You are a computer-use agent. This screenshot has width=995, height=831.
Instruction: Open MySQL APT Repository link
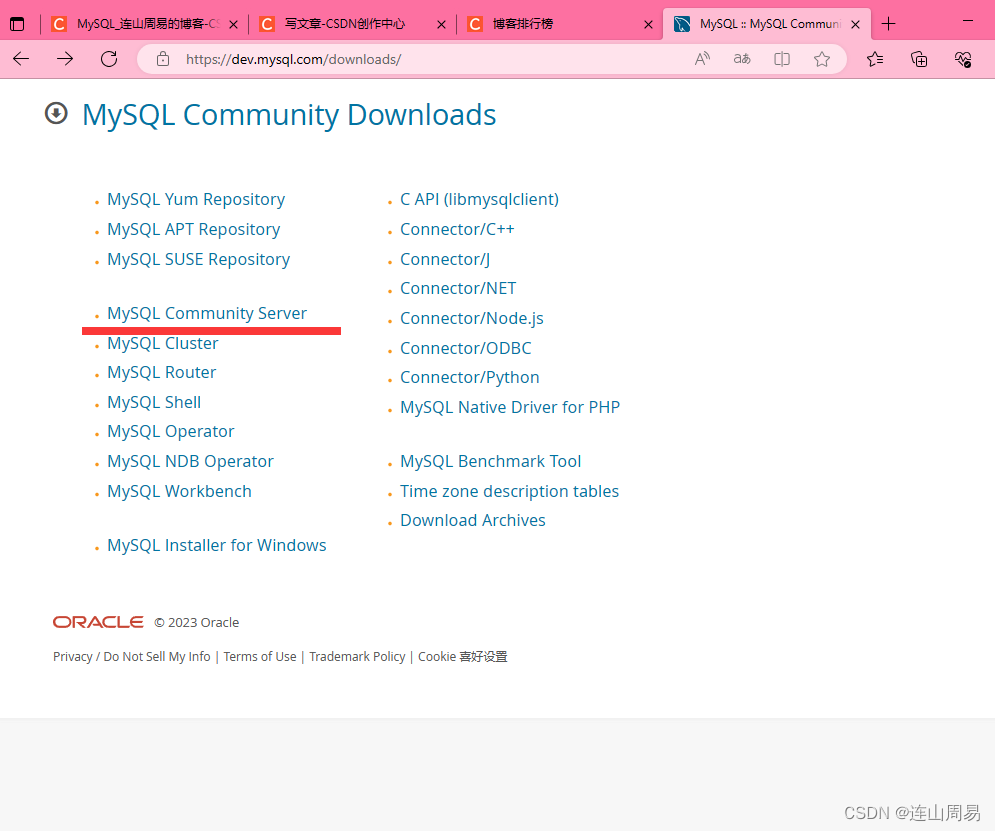194,229
